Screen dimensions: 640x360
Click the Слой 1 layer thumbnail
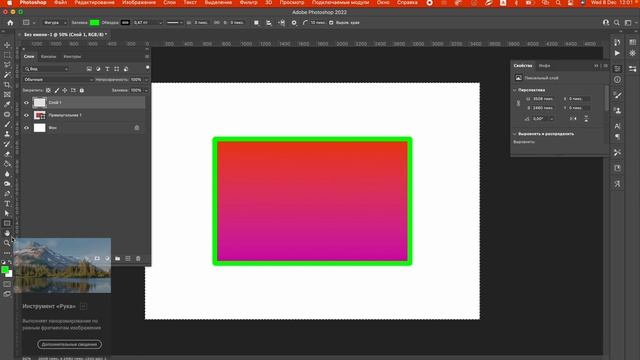click(x=40, y=103)
